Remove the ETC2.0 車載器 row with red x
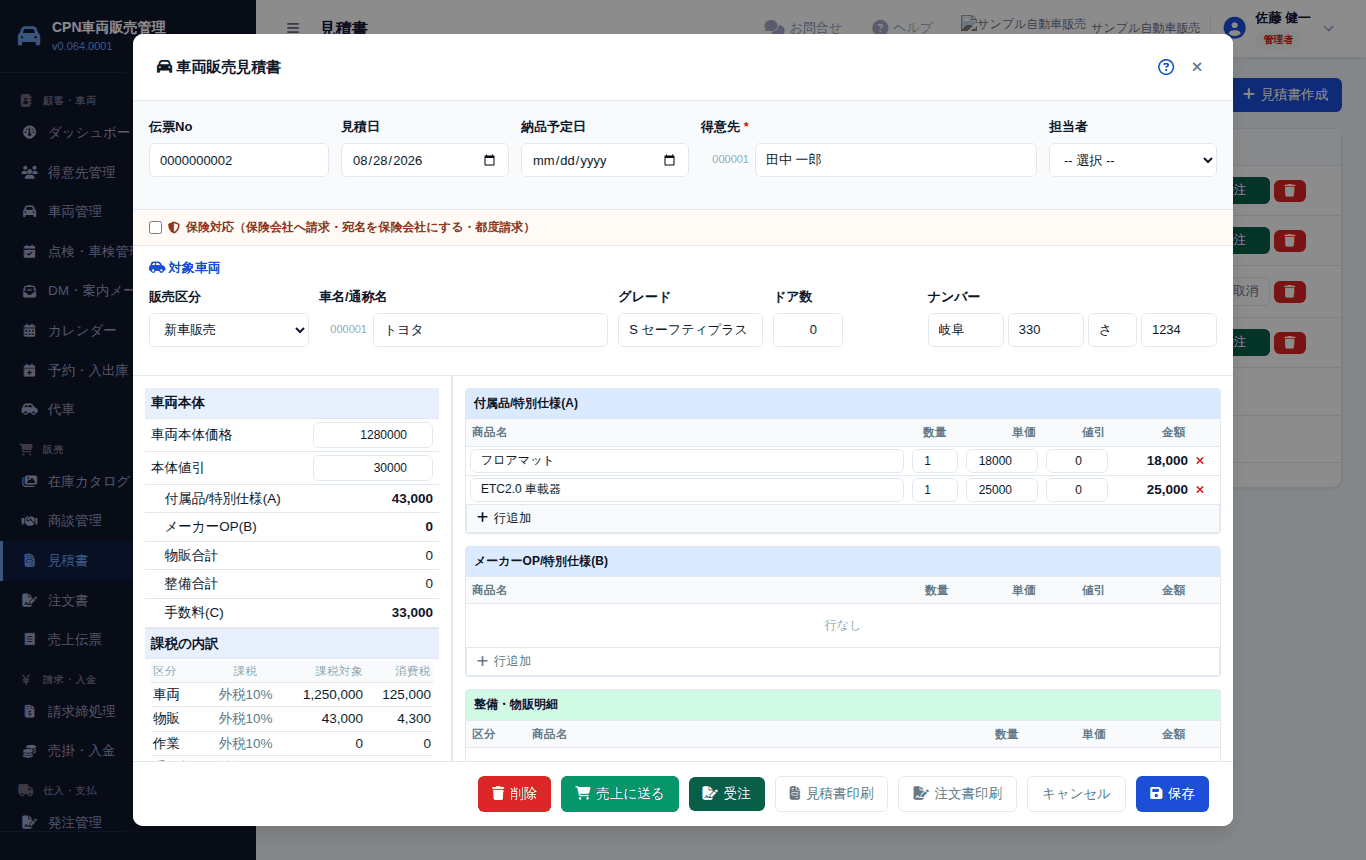1366x860 pixels. pyautogui.click(x=1200, y=490)
